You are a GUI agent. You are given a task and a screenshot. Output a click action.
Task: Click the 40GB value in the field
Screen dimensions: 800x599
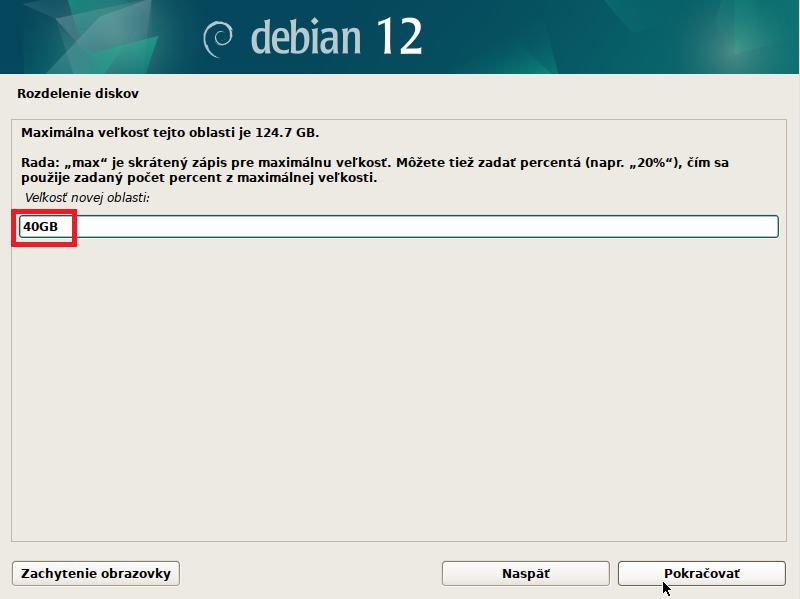41,227
